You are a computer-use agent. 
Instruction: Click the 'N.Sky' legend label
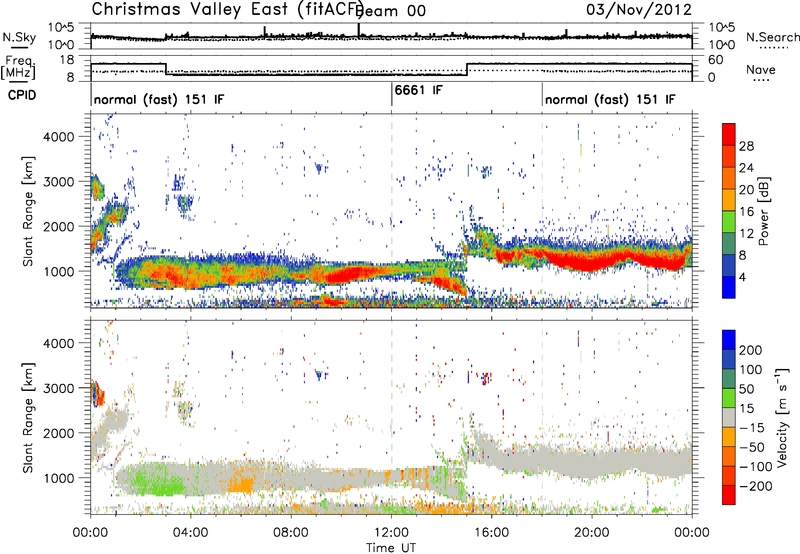pos(19,37)
